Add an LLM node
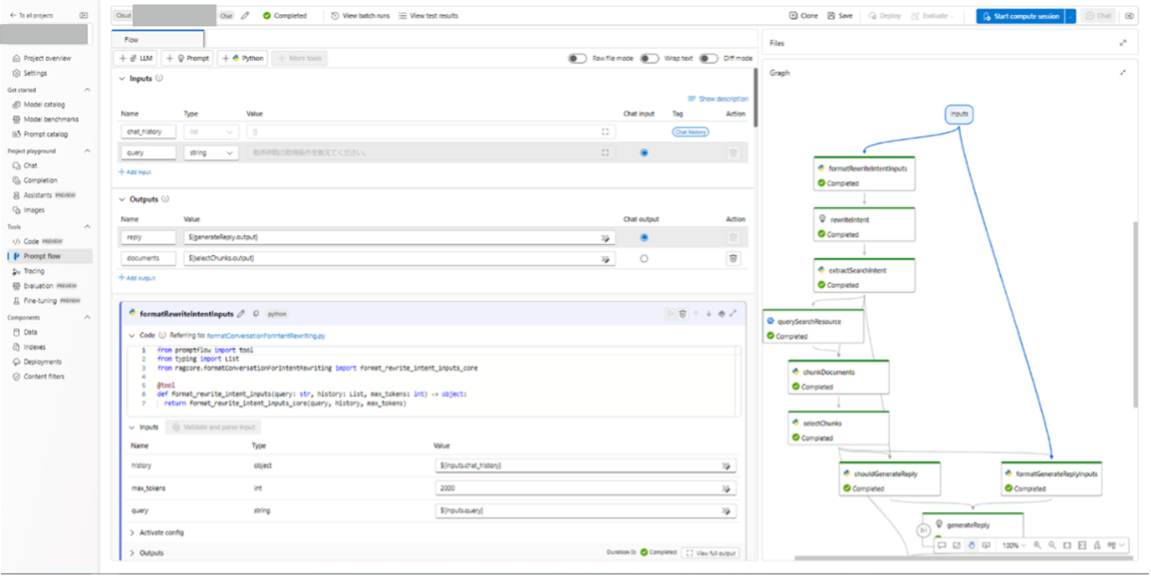 point(136,58)
